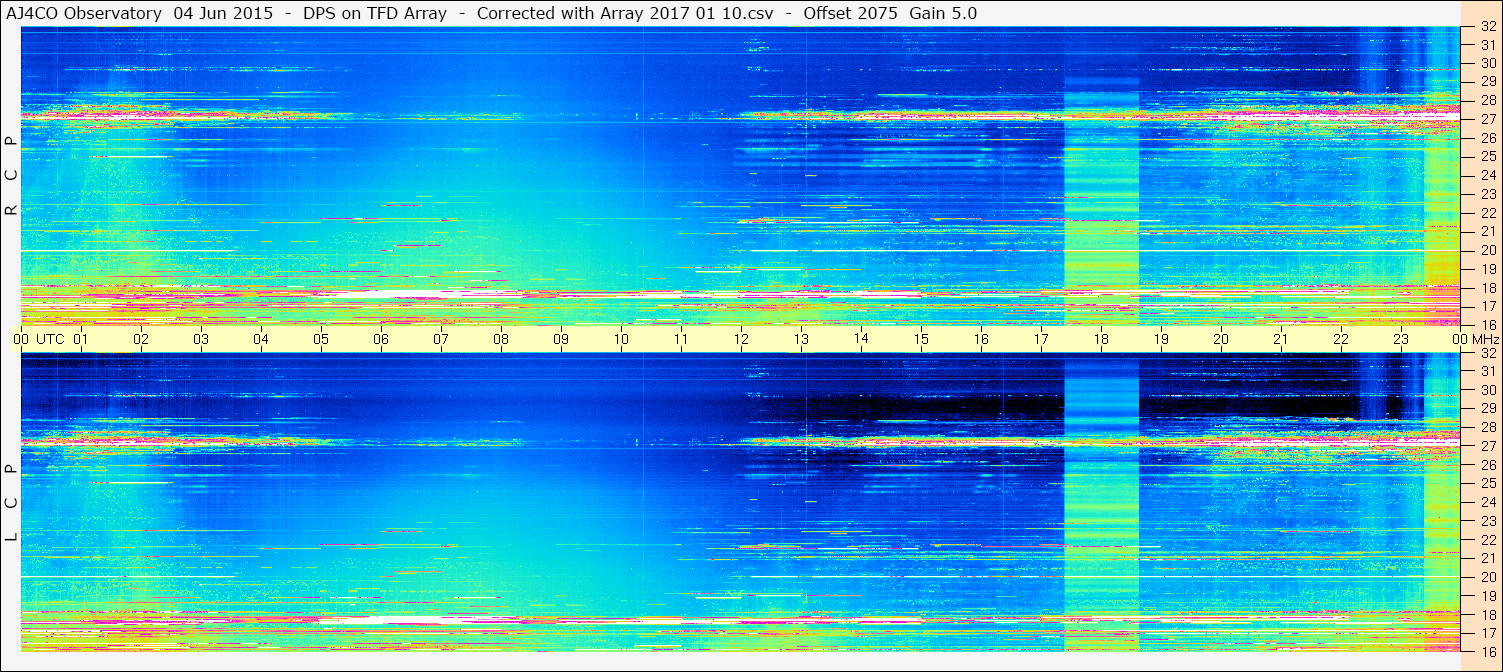Click 28 MHz tick in the RCP panel
The image size is (1503, 672).
[1487, 100]
